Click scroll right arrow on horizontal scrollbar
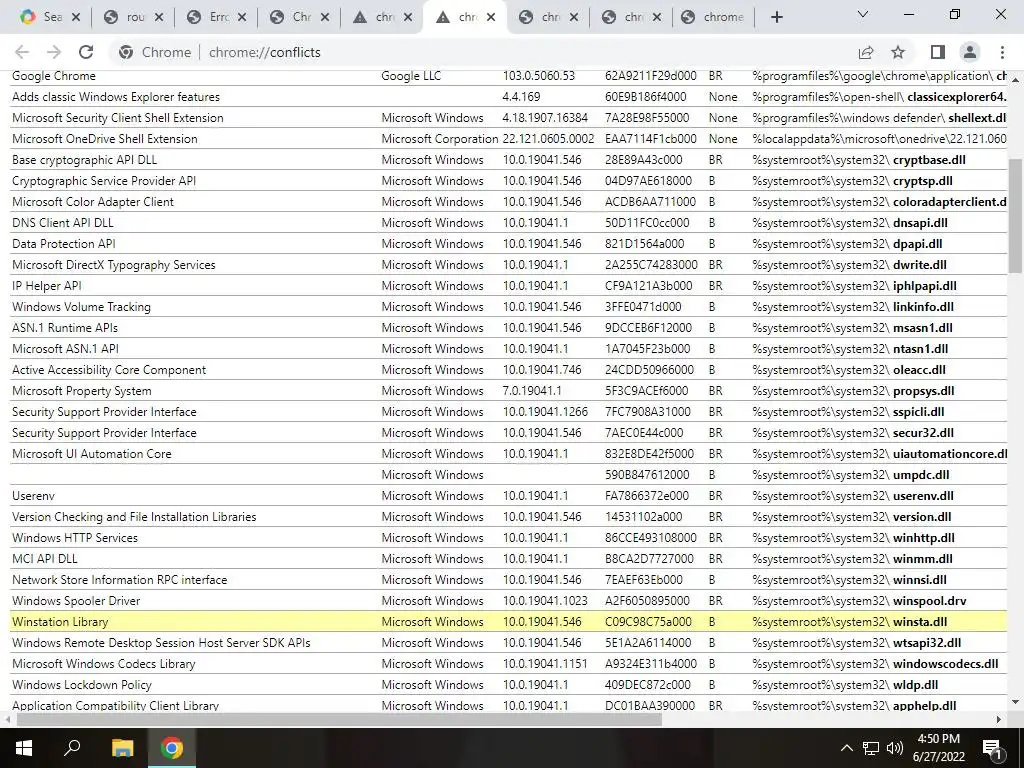Viewport: 1024px width, 768px height. 999,719
